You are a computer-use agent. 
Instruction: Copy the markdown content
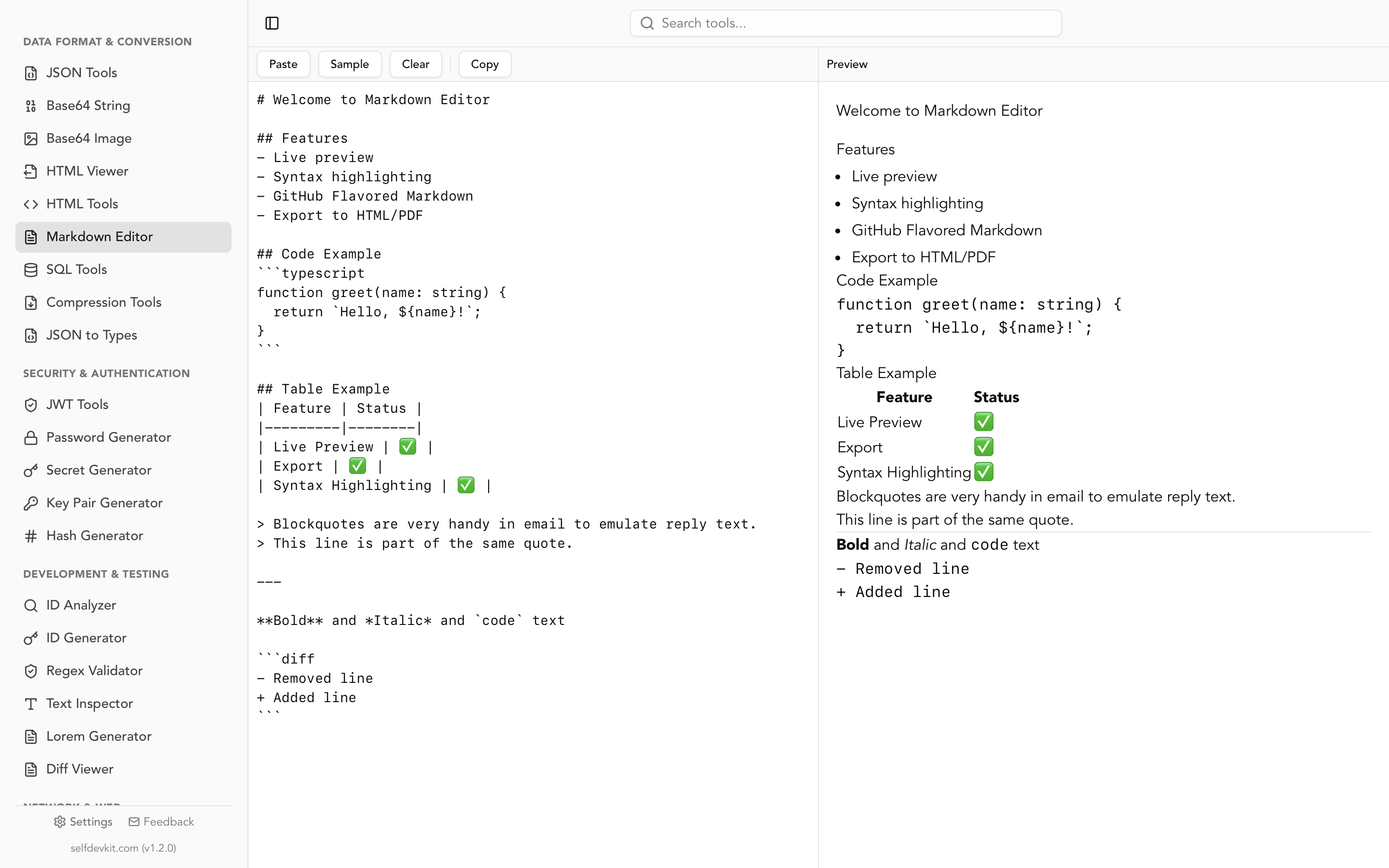pyautogui.click(x=485, y=64)
